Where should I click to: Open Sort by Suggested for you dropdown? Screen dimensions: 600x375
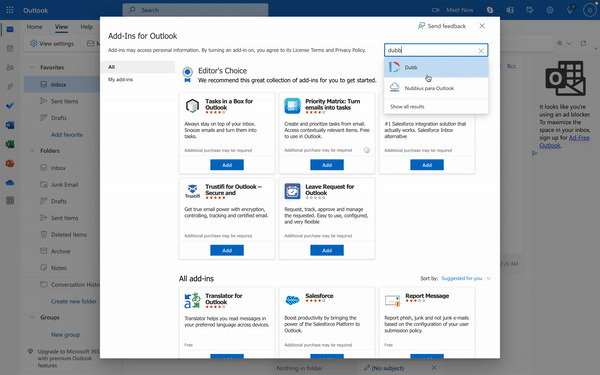pos(466,278)
